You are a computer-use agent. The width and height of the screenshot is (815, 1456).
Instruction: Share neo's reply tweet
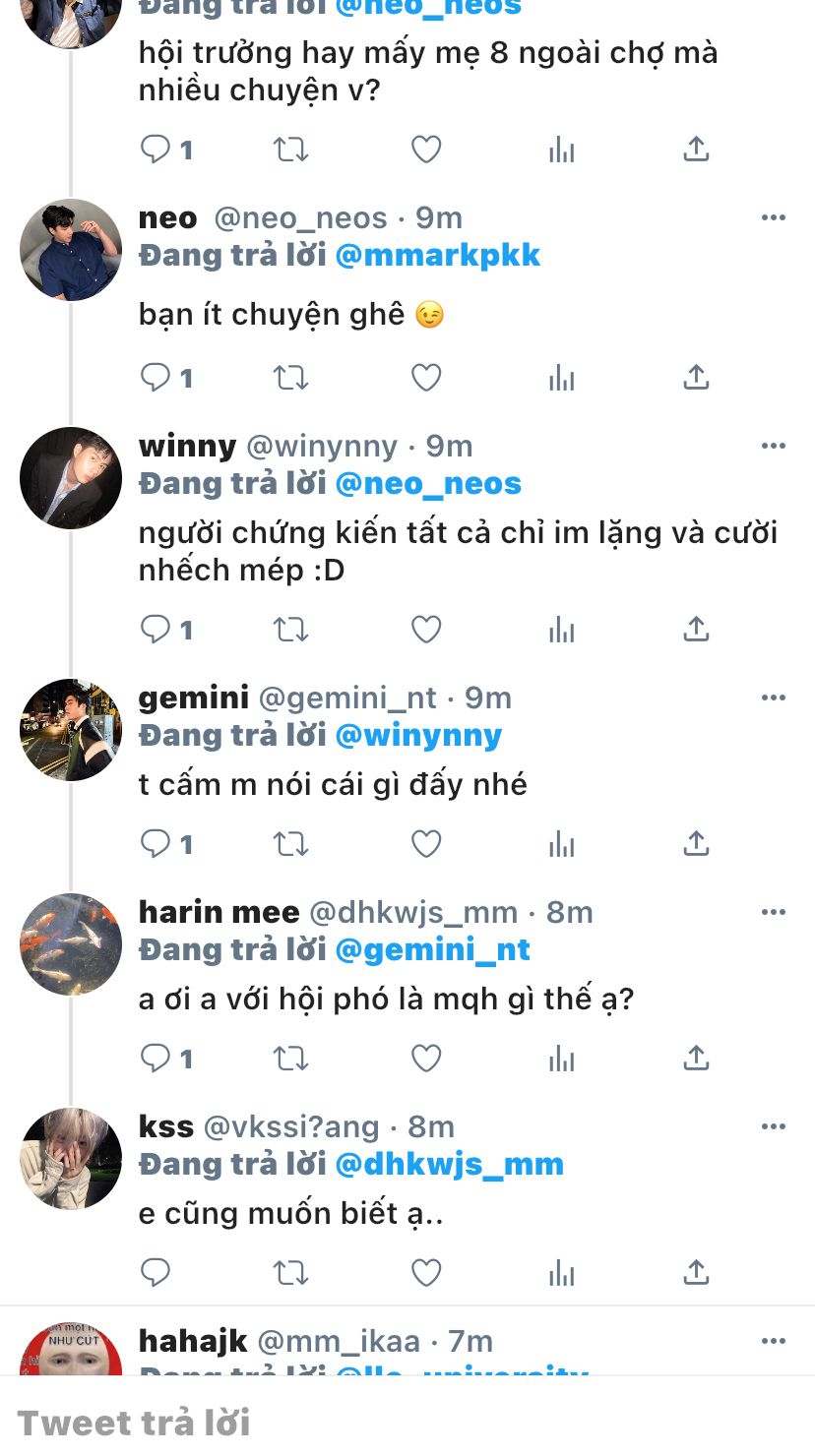coord(696,378)
